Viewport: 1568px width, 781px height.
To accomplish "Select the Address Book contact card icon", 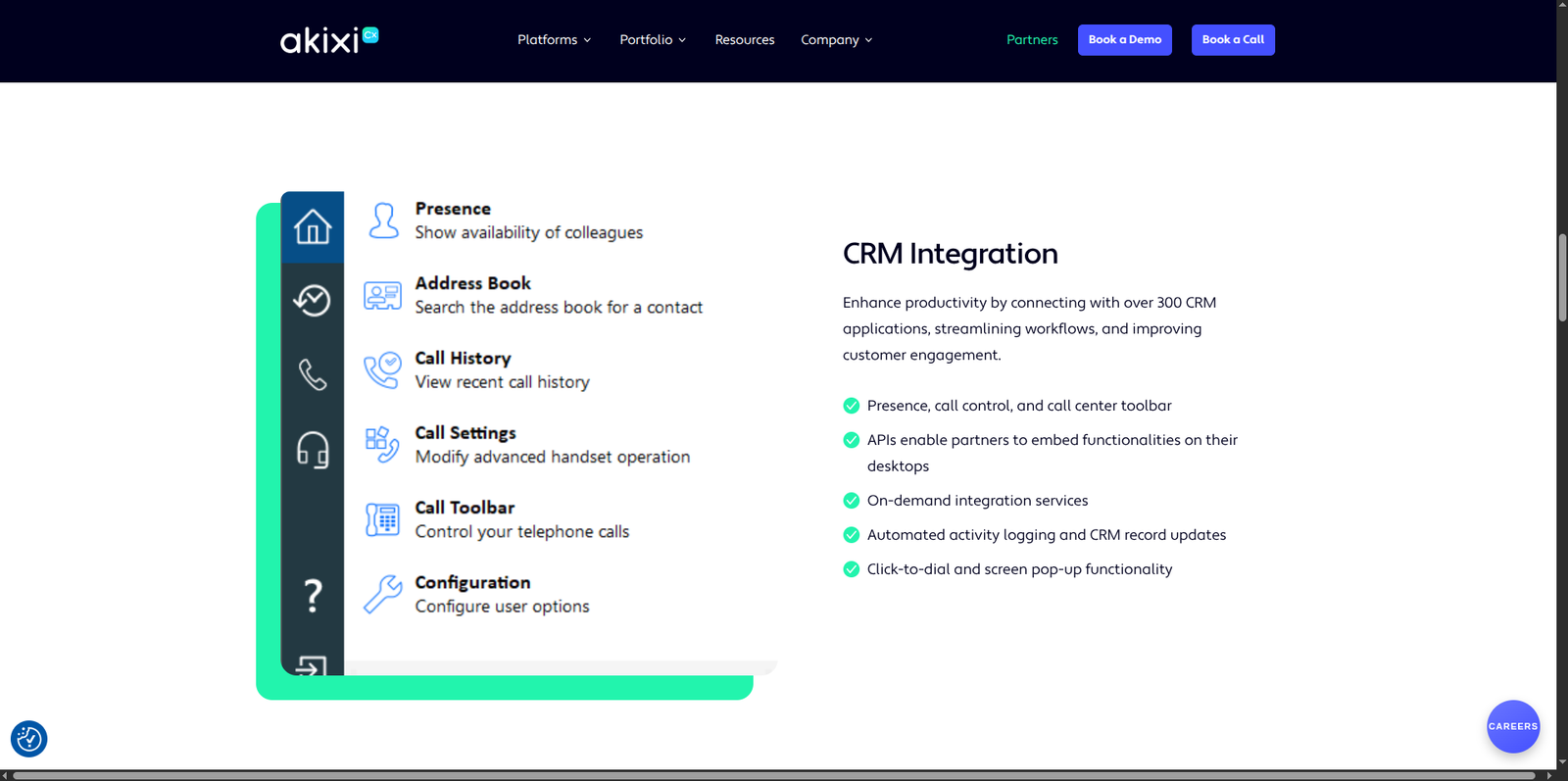I will 382,295.
